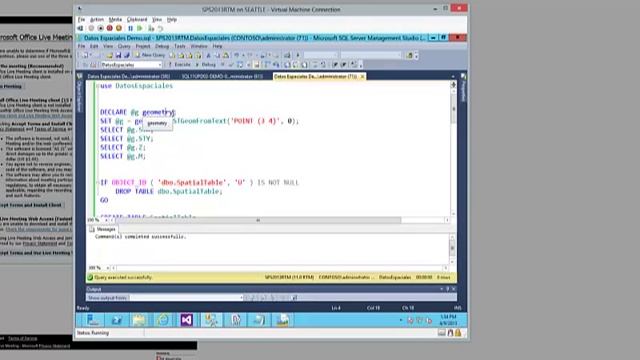Image resolution: width=640 pixels, height=360 pixels.
Task: Open PowerShell from the taskbar
Action: 116,320
